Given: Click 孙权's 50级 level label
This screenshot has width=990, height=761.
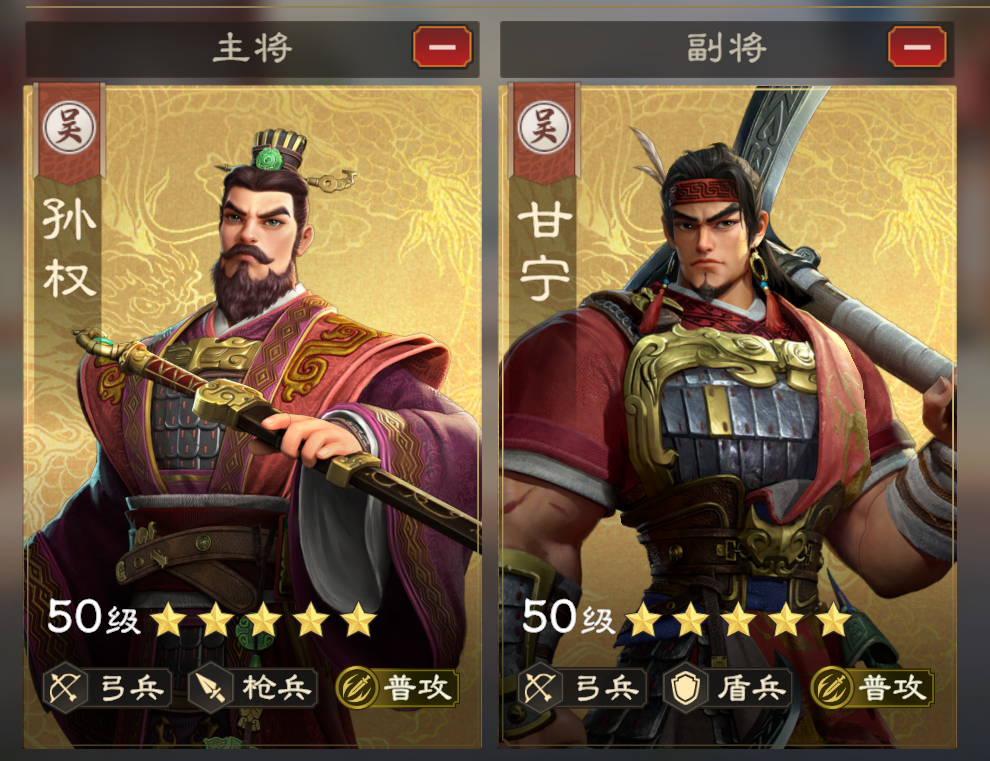Looking at the screenshot, I should tap(93, 617).
